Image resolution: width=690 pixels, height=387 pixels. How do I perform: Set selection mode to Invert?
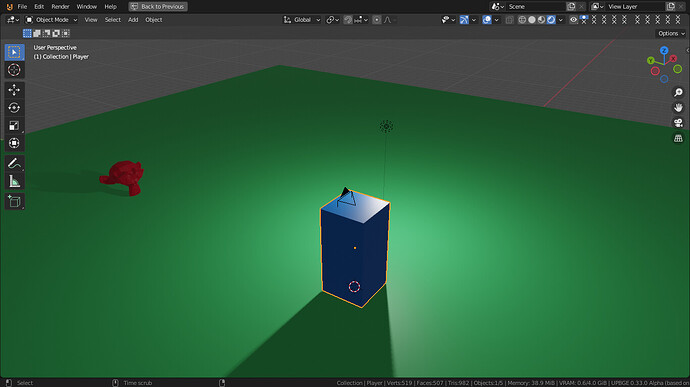pyautogui.click(x=56, y=33)
